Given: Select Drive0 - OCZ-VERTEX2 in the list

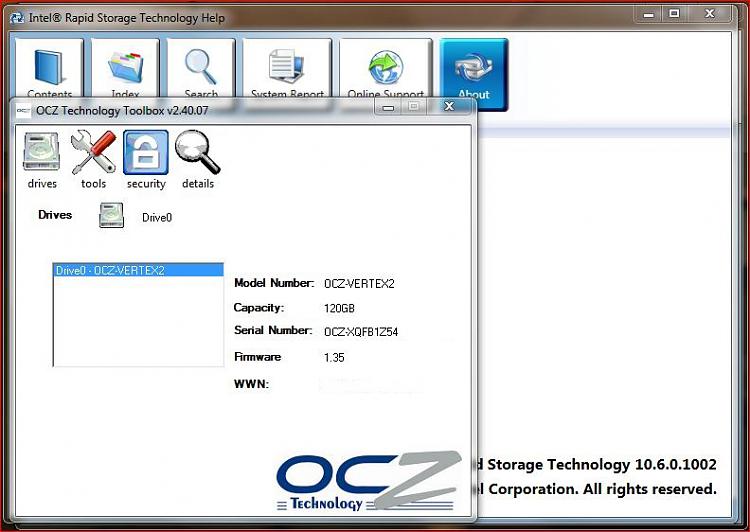Looking at the screenshot, I should (x=138, y=270).
